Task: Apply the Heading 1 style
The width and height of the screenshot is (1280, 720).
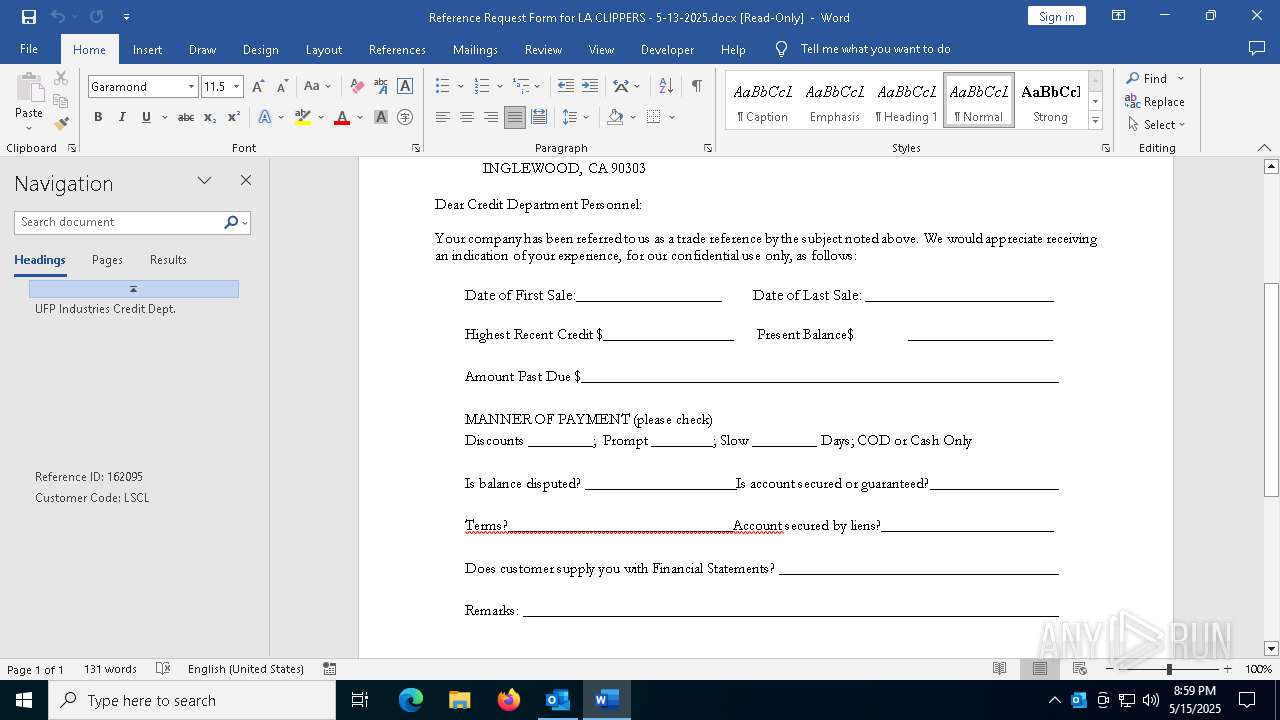Action: coord(906,101)
